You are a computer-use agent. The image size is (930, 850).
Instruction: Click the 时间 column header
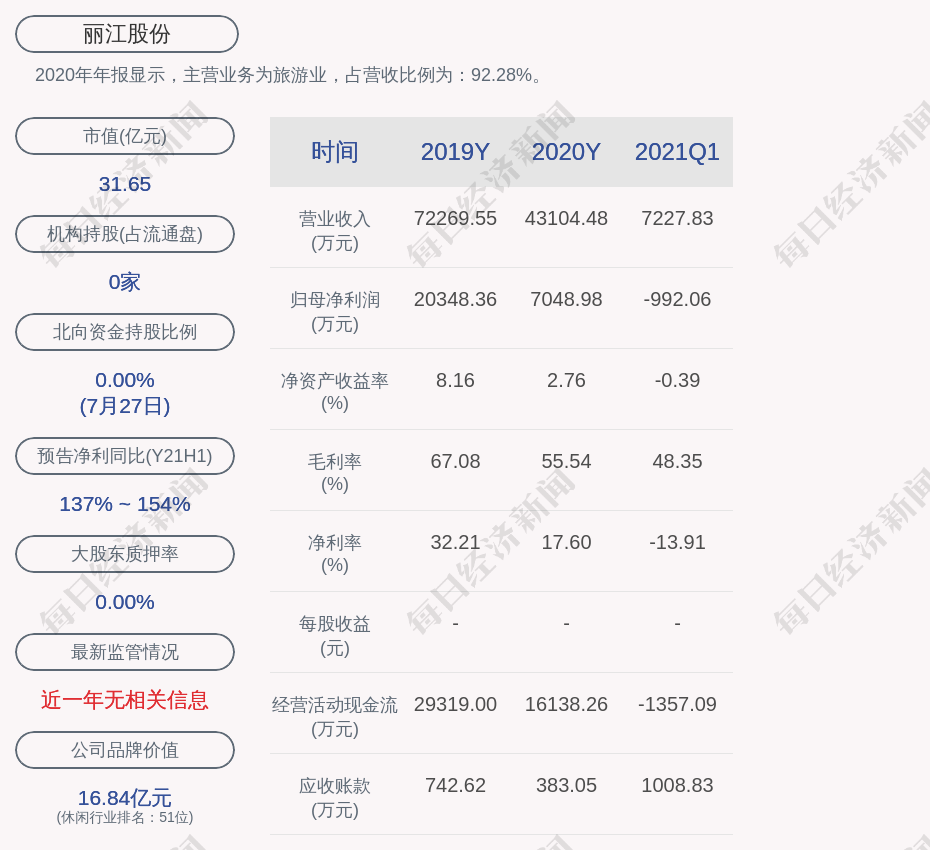pos(335,152)
